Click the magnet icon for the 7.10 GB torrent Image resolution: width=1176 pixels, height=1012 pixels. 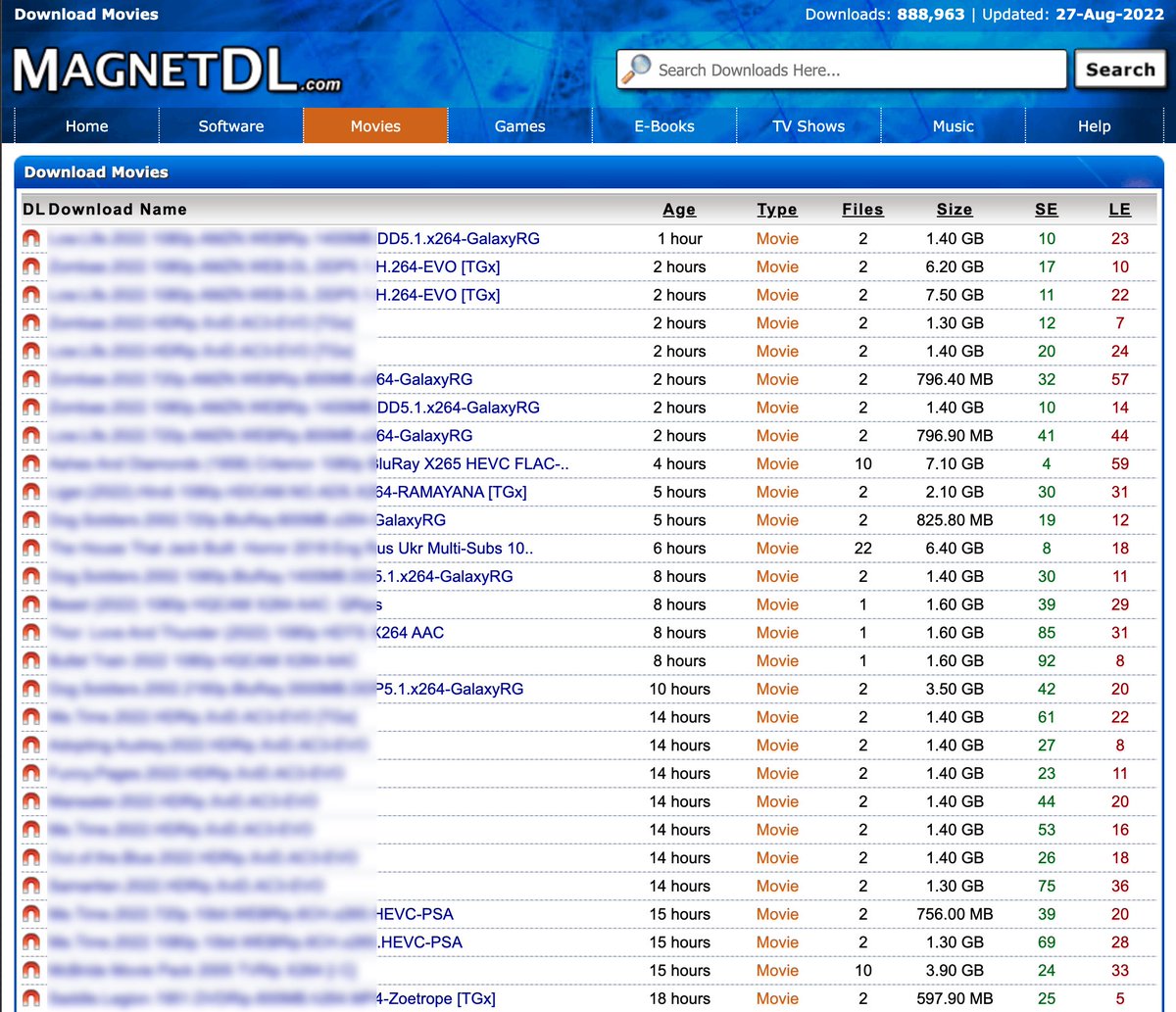click(x=31, y=463)
